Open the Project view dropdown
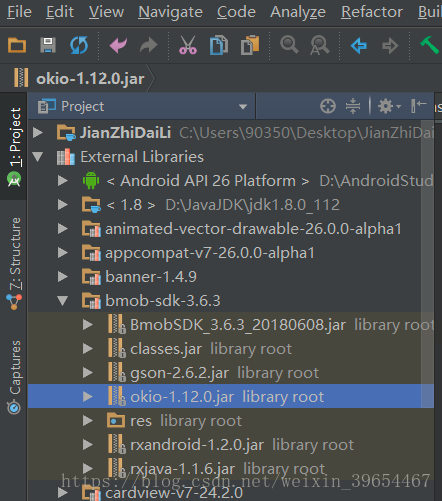This screenshot has width=442, height=501. pyautogui.click(x=243, y=107)
